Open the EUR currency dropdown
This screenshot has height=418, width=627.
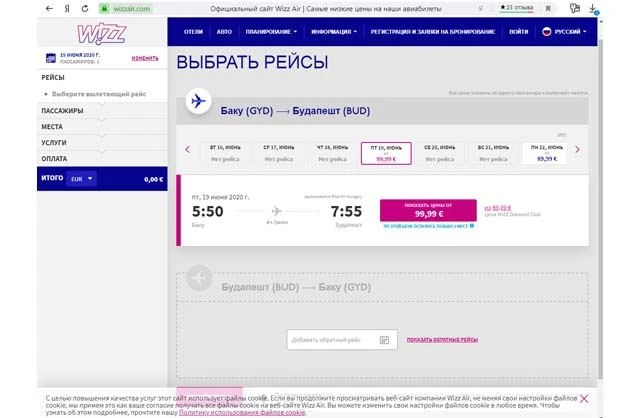pos(82,179)
